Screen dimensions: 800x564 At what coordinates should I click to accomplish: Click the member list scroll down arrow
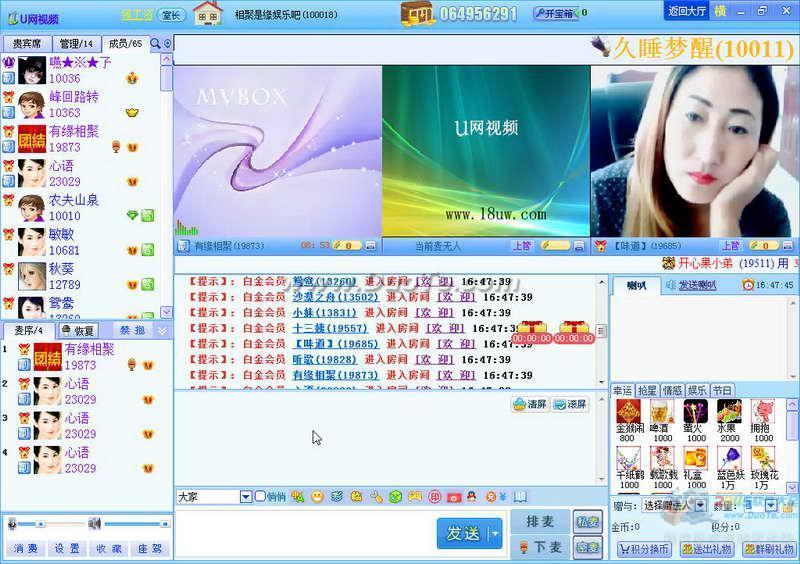pos(166,311)
